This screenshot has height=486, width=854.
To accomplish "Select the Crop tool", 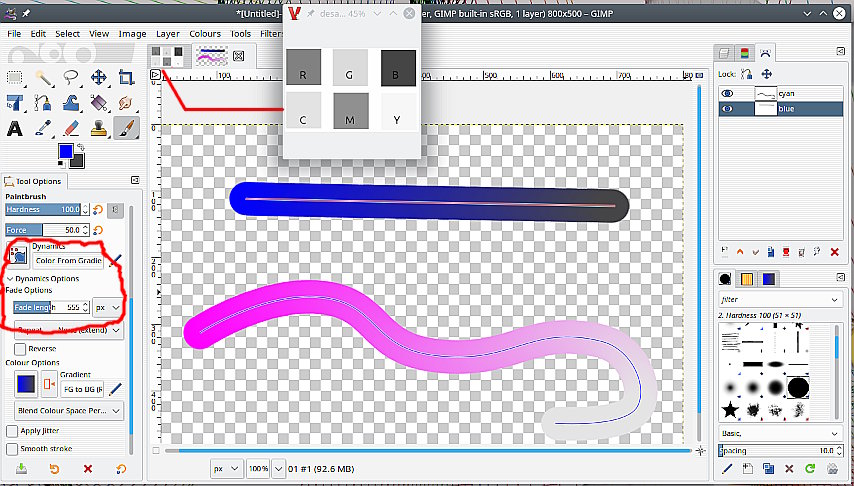I will pos(126,77).
